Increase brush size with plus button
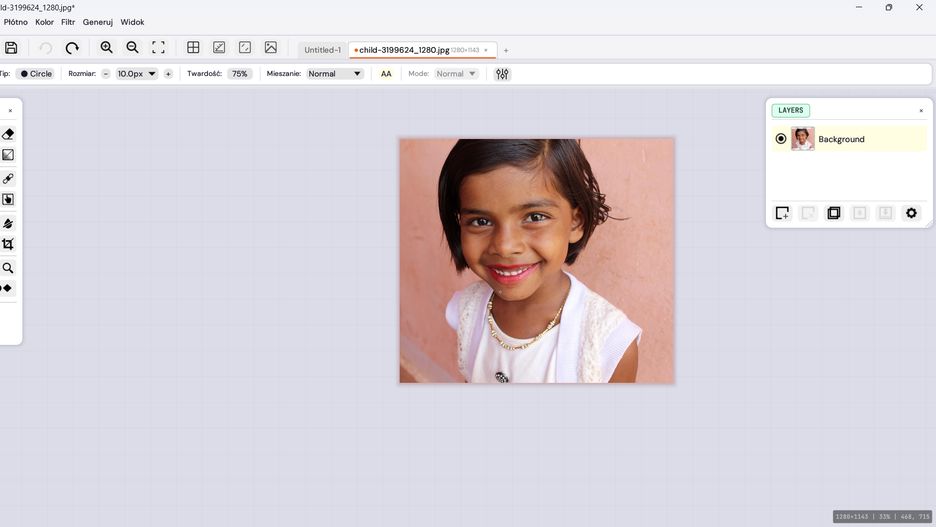Screen dimensions: 936x527 [x=168, y=74]
